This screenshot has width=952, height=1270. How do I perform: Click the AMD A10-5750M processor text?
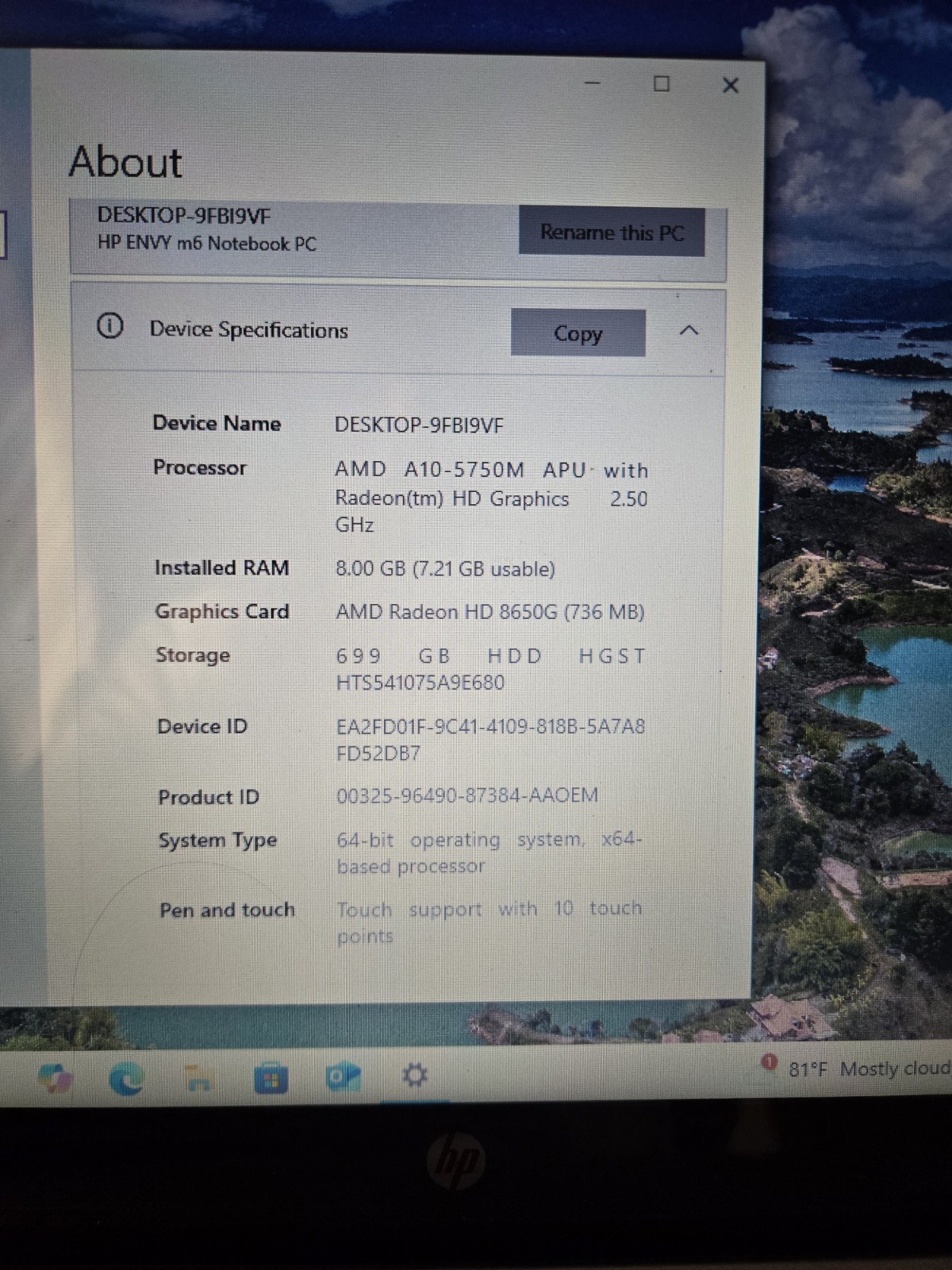pyautogui.click(x=491, y=497)
